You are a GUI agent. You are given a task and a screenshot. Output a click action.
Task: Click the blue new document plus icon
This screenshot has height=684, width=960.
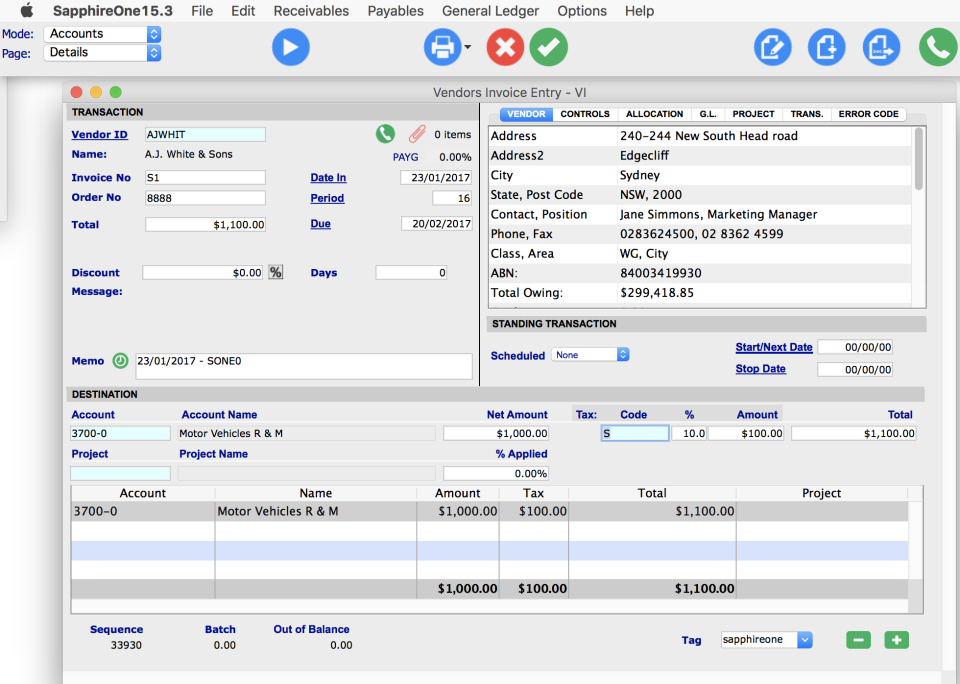tap(827, 47)
